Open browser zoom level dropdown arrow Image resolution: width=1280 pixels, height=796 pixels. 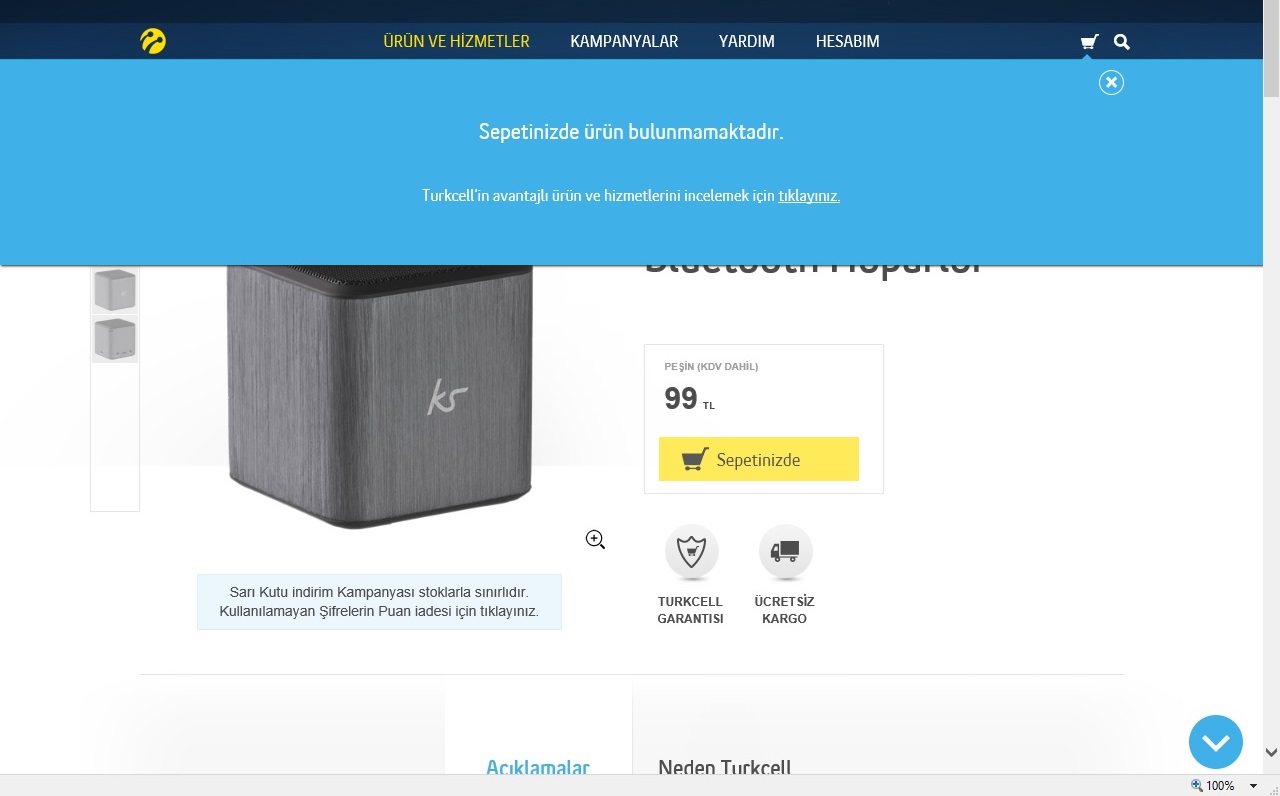[1253, 786]
